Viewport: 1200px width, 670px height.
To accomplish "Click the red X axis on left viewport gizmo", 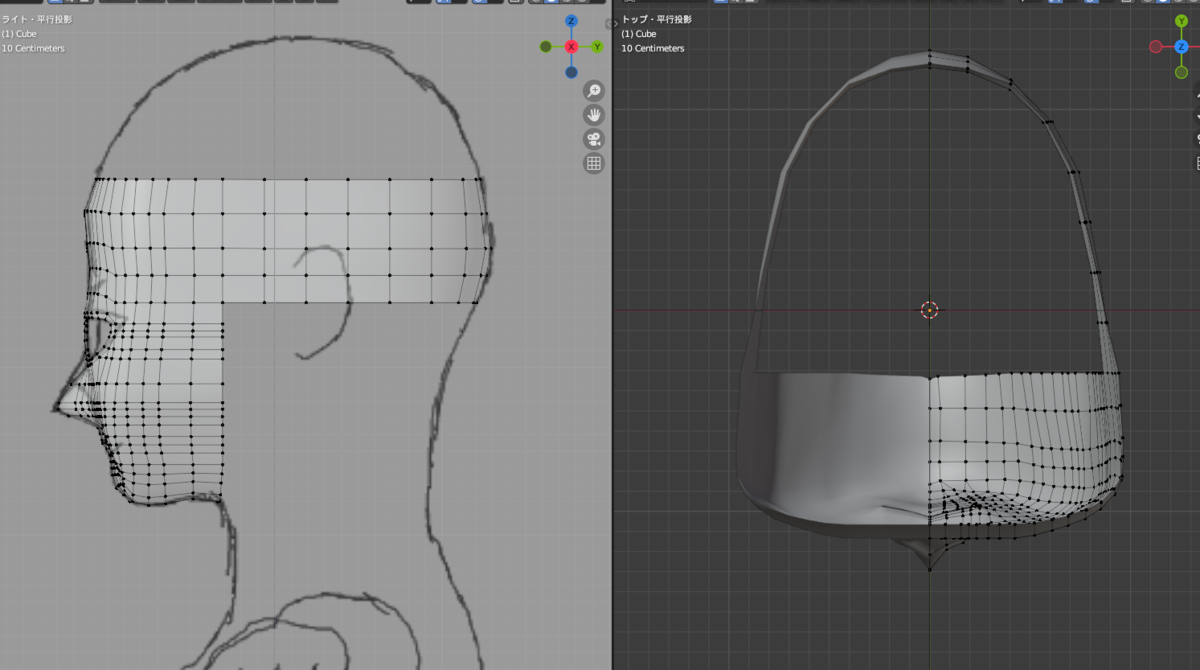I will (x=571, y=47).
